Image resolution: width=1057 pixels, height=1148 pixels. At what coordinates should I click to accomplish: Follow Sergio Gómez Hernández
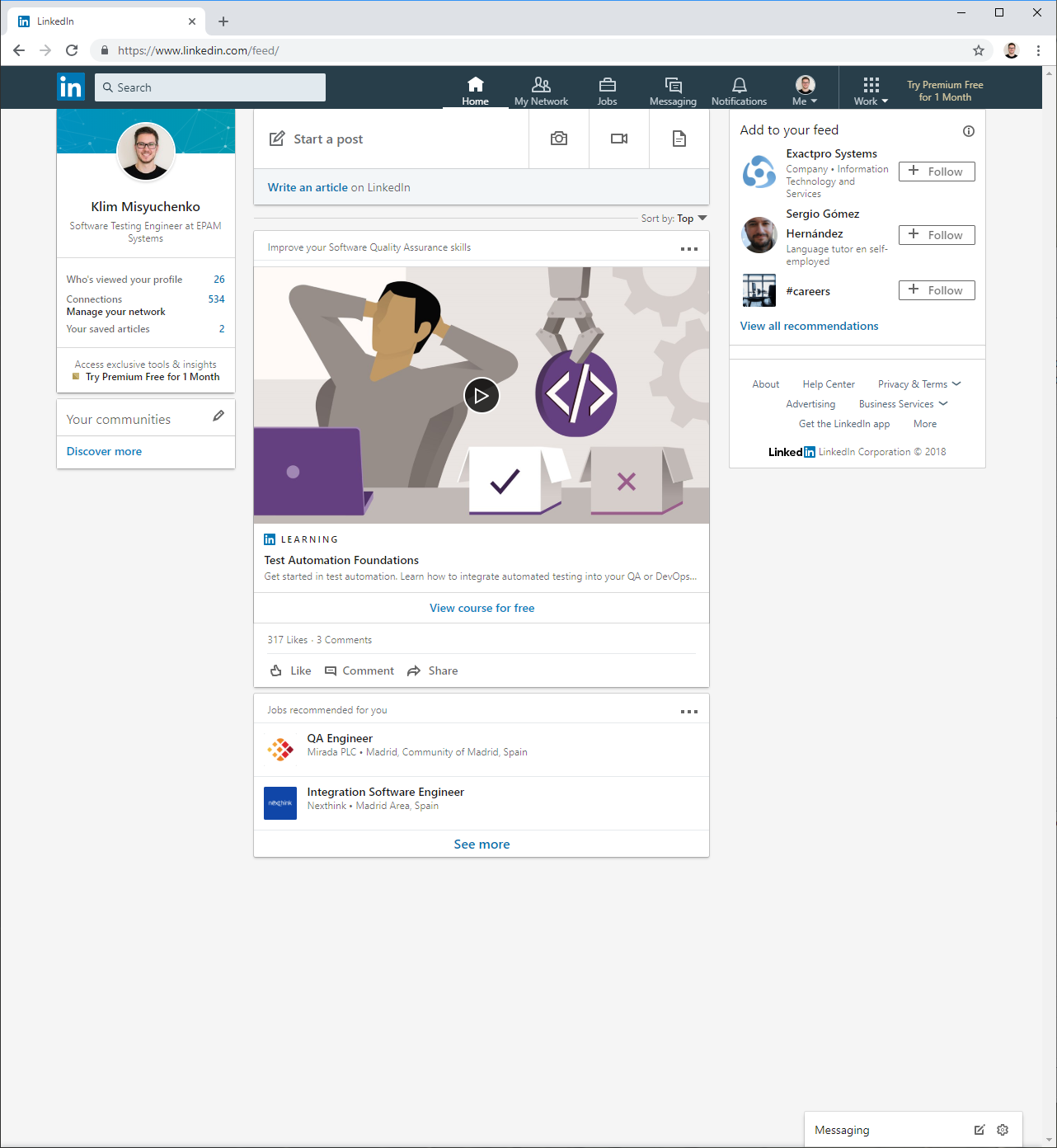937,235
